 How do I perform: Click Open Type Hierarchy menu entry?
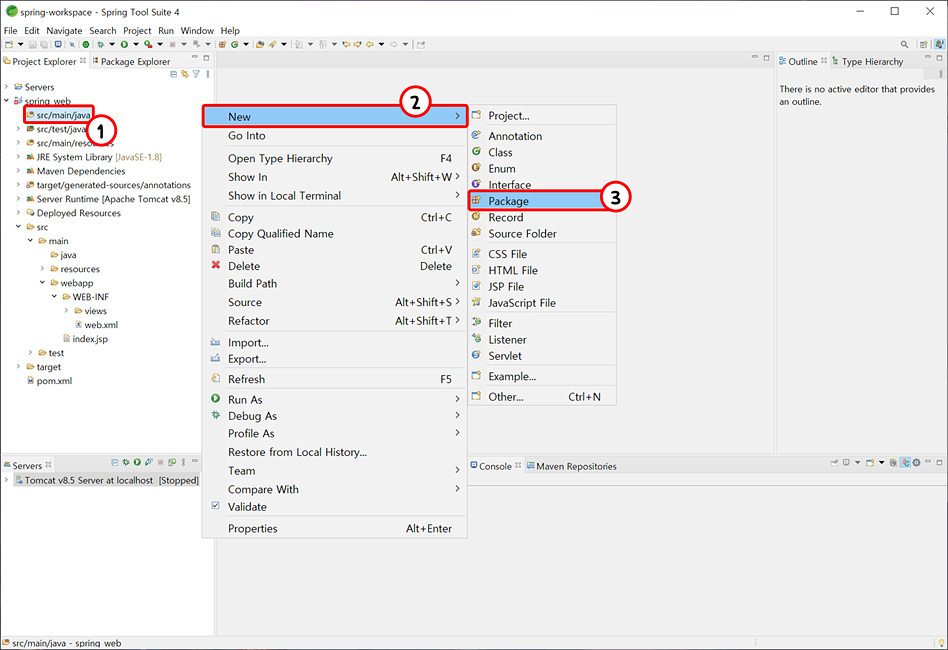pyautogui.click(x=334, y=158)
